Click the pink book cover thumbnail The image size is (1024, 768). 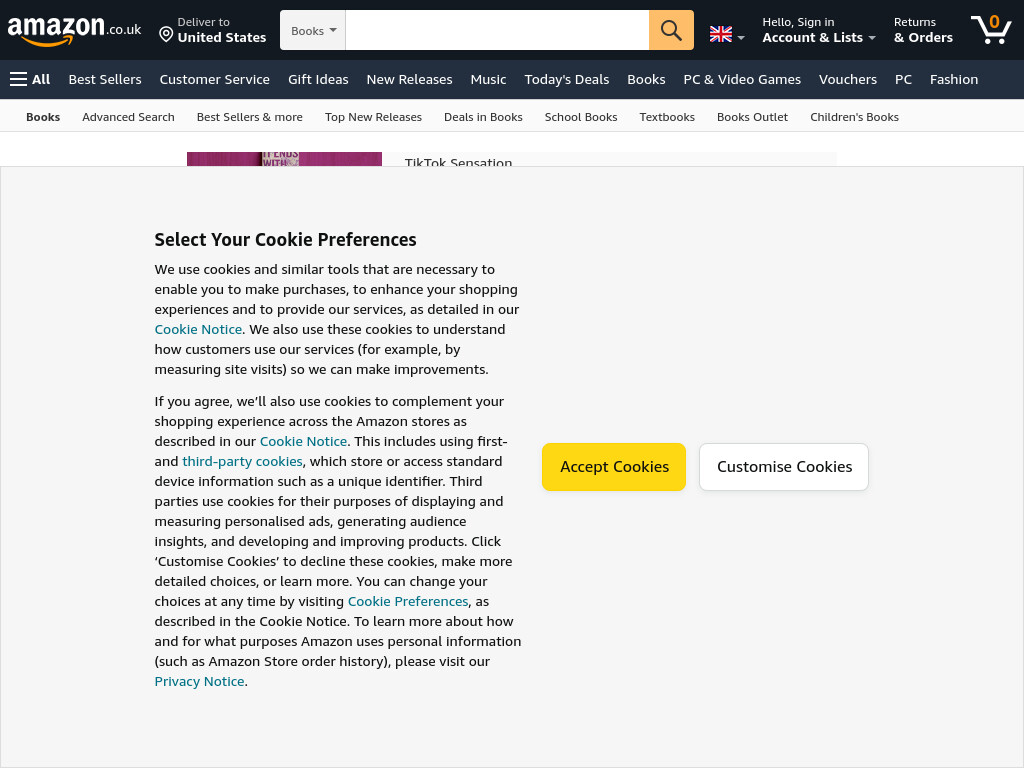(284, 159)
